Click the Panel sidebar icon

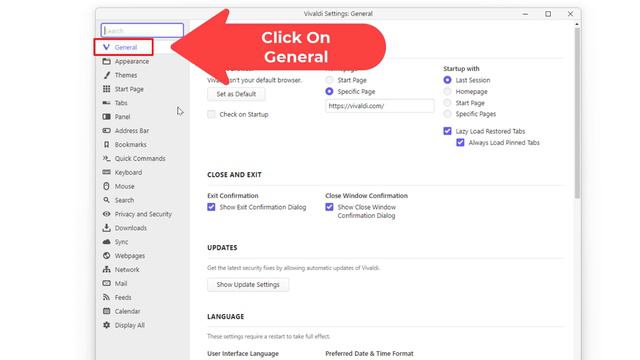click(107, 117)
